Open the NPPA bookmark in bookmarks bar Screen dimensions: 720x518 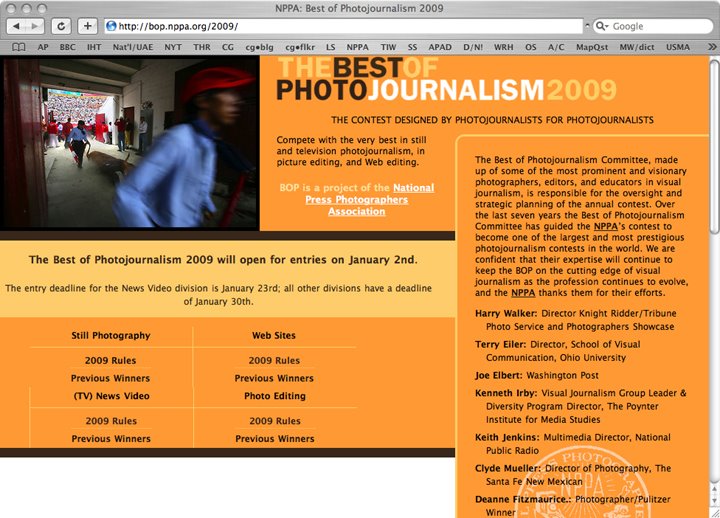[x=358, y=47]
